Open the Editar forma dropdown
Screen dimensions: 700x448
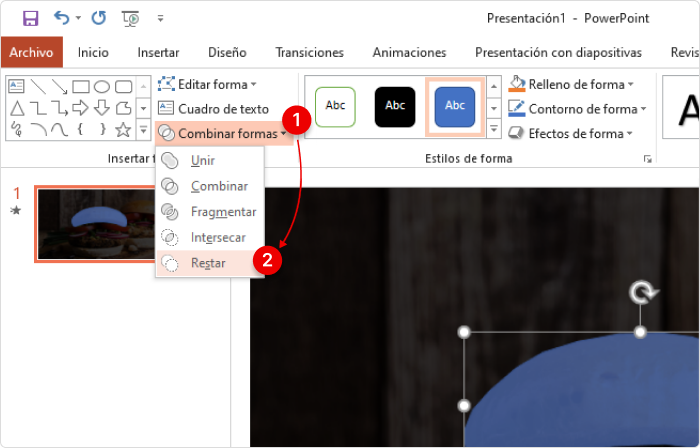207,84
